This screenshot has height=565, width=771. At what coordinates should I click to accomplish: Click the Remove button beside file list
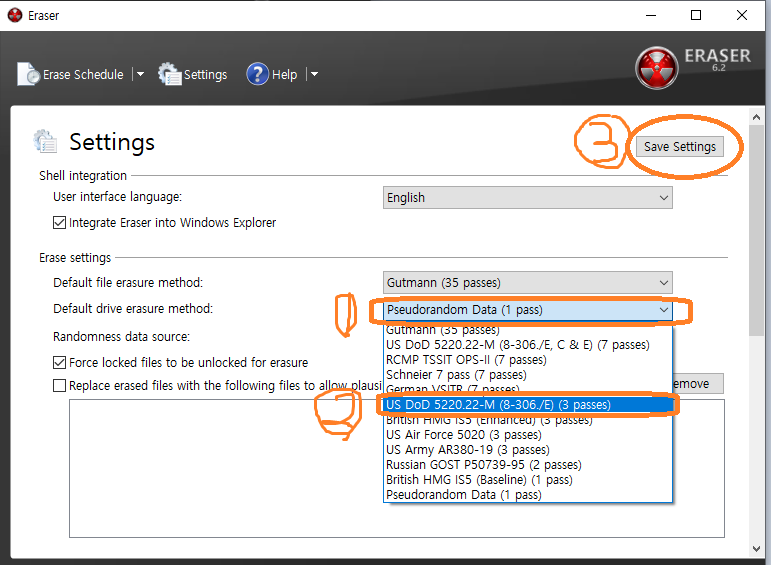[698, 384]
